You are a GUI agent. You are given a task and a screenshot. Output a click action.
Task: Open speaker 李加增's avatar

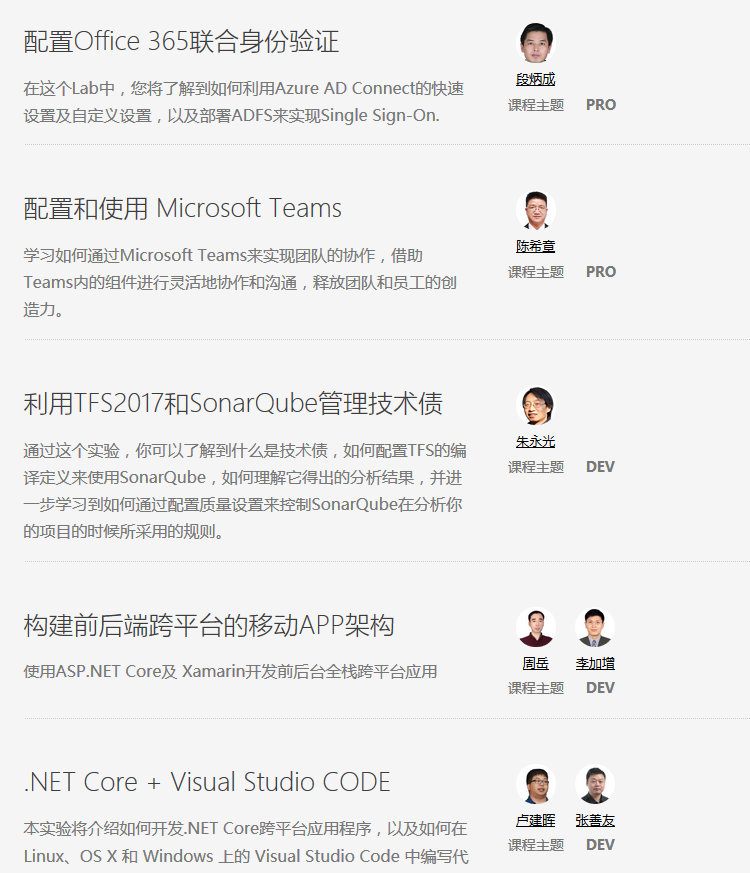click(x=595, y=627)
